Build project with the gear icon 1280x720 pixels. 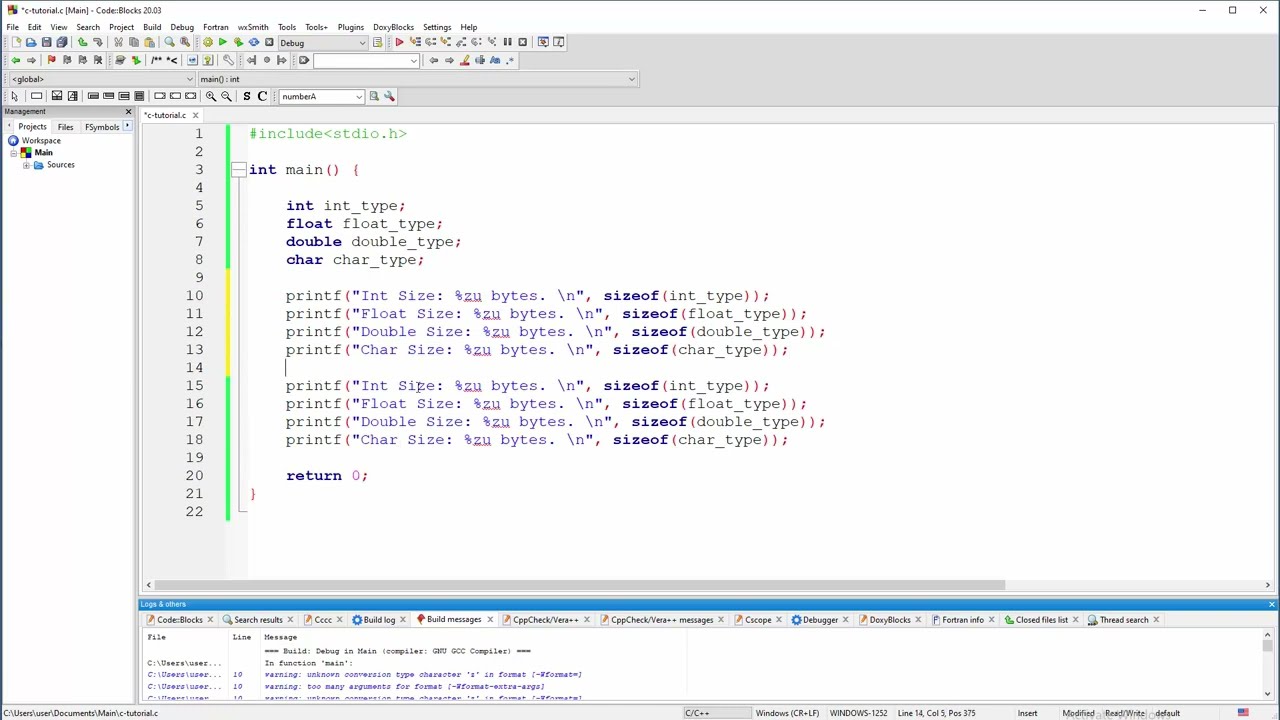(x=207, y=42)
